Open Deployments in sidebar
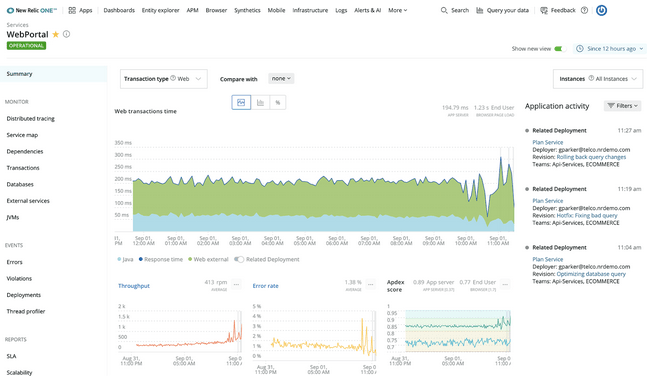 click(24, 295)
